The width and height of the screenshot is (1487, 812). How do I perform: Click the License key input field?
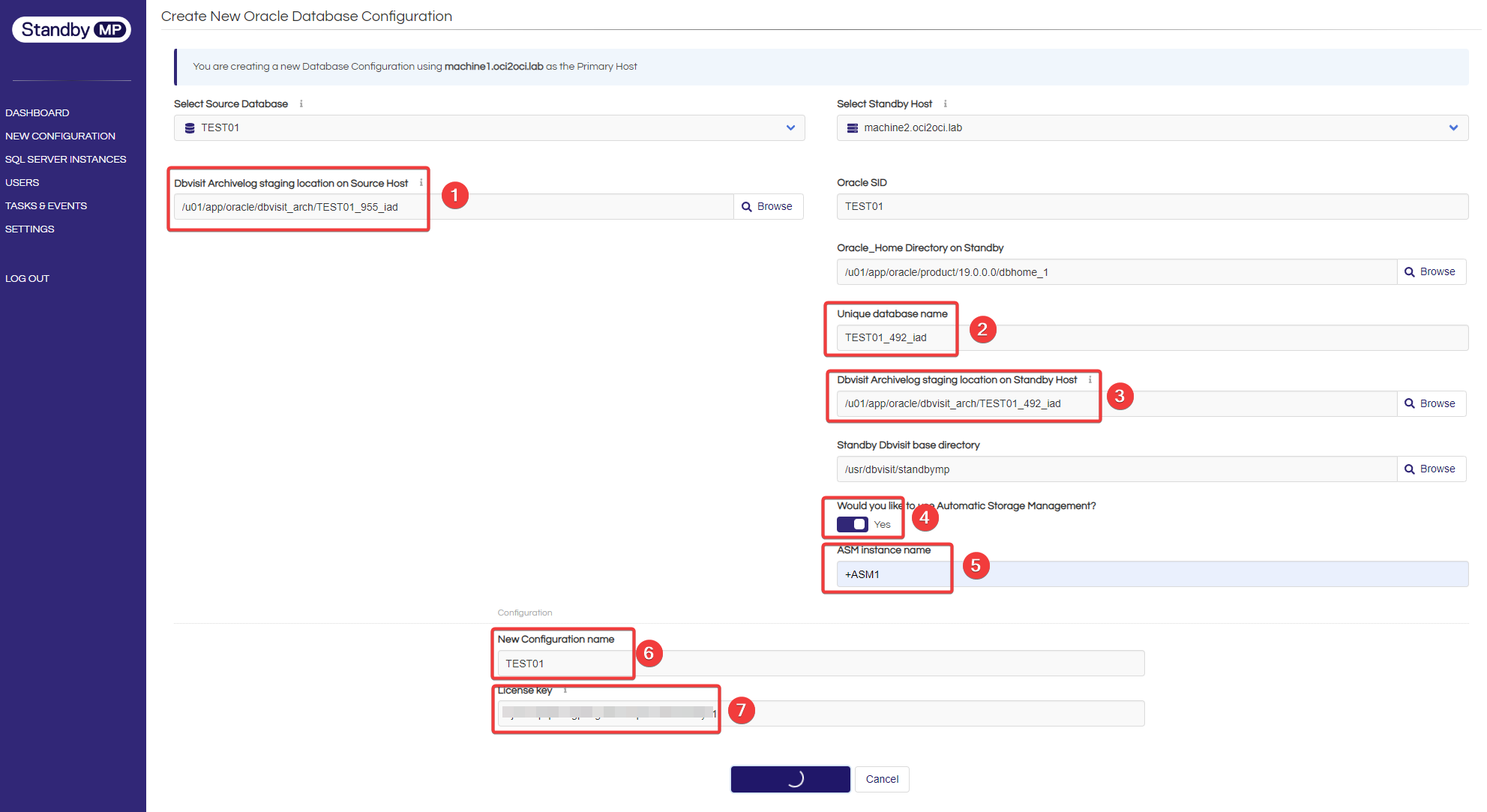821,714
